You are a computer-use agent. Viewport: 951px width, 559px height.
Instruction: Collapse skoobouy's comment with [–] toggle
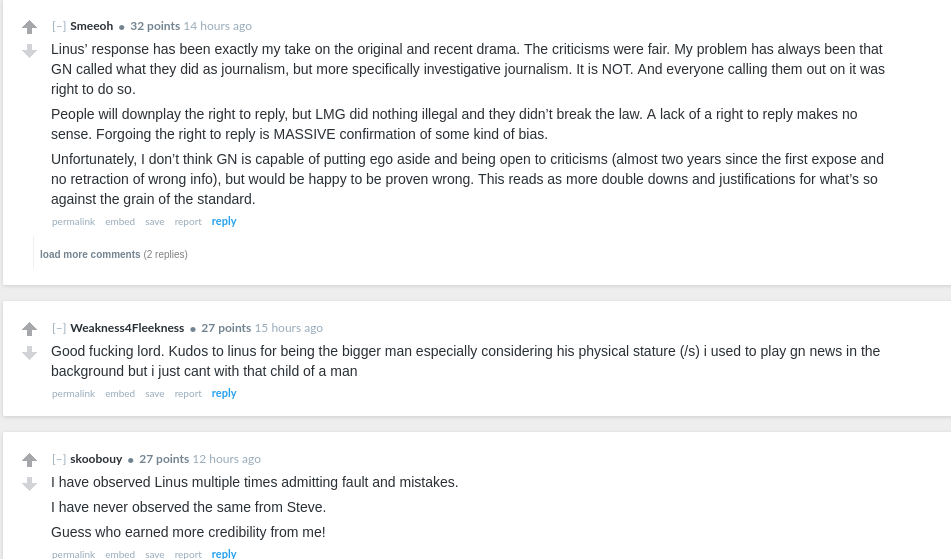click(59, 459)
